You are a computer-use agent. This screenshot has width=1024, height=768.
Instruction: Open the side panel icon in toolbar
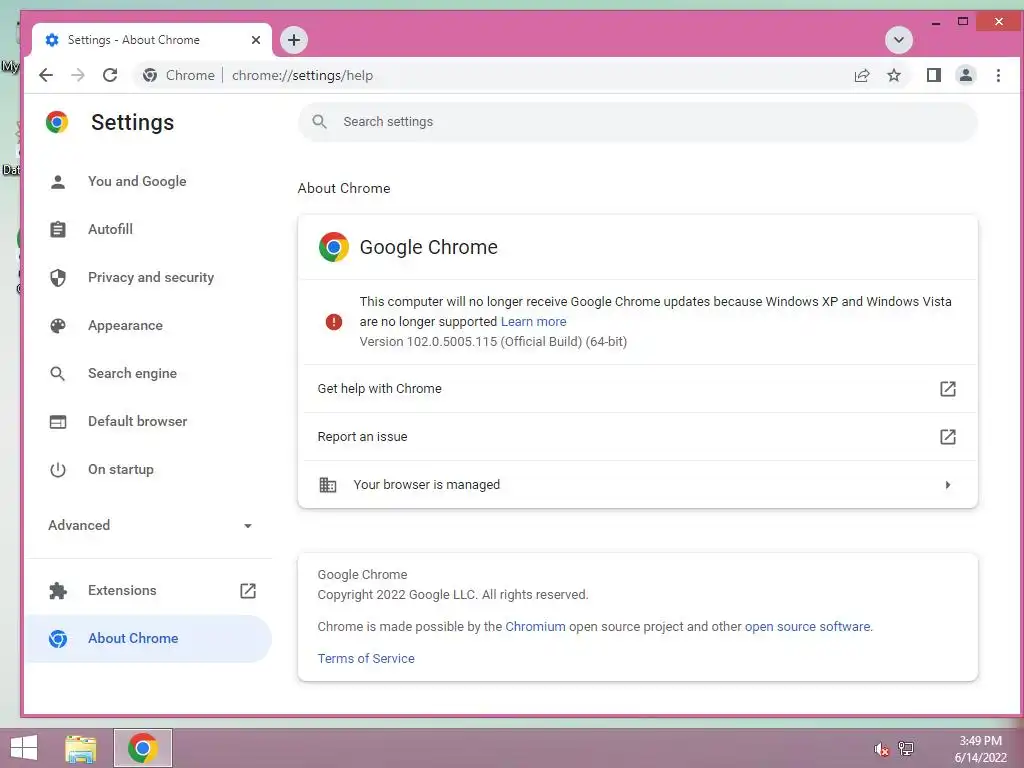[934, 75]
